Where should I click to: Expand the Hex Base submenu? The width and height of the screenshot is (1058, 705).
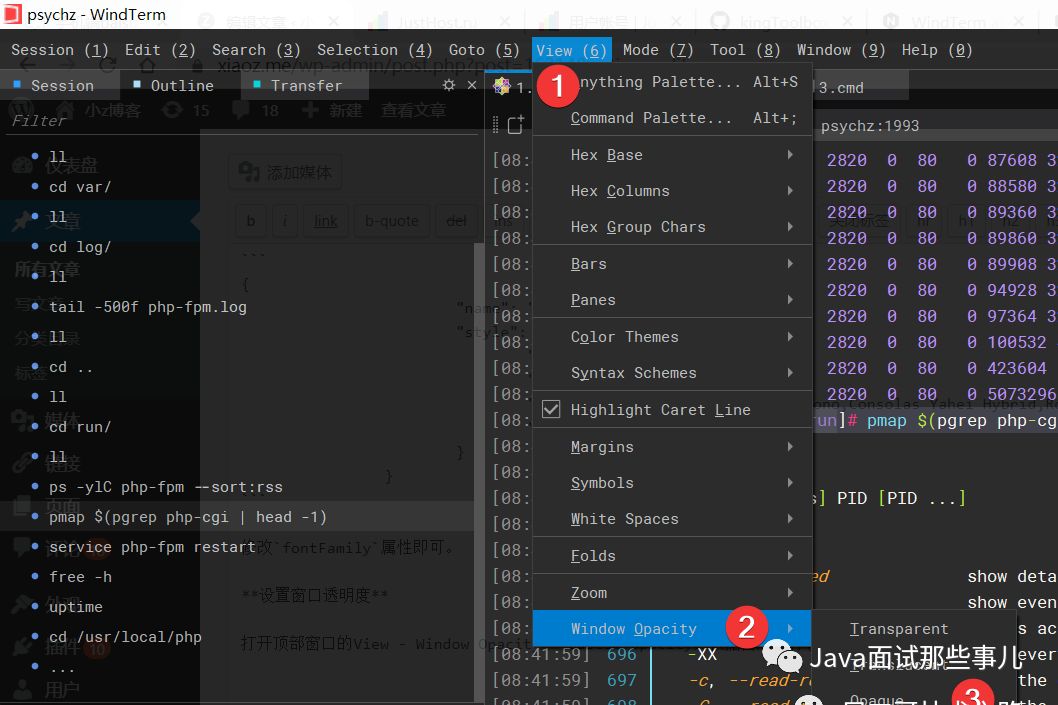(x=673, y=155)
